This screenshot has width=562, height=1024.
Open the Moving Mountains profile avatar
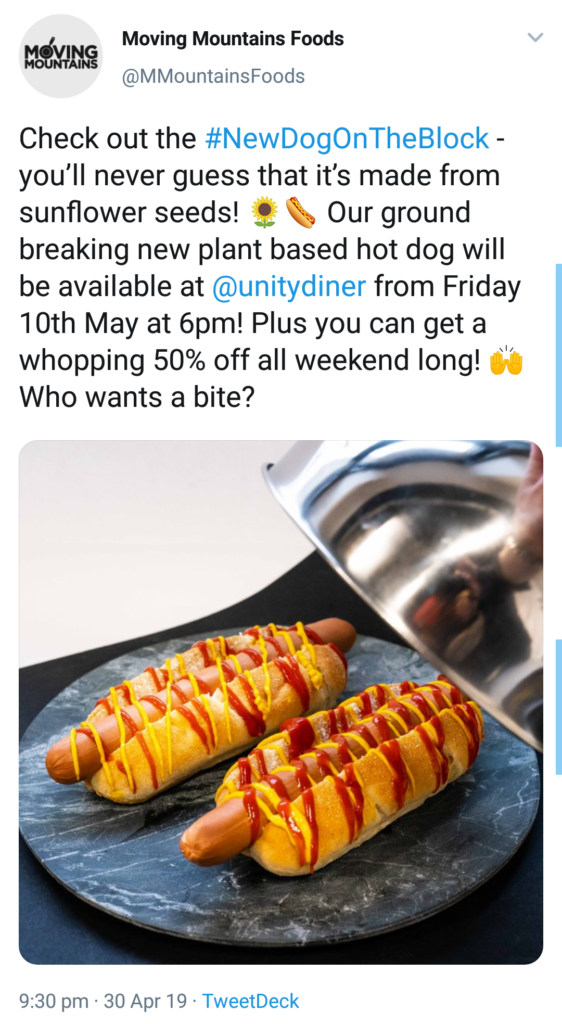tap(60, 56)
